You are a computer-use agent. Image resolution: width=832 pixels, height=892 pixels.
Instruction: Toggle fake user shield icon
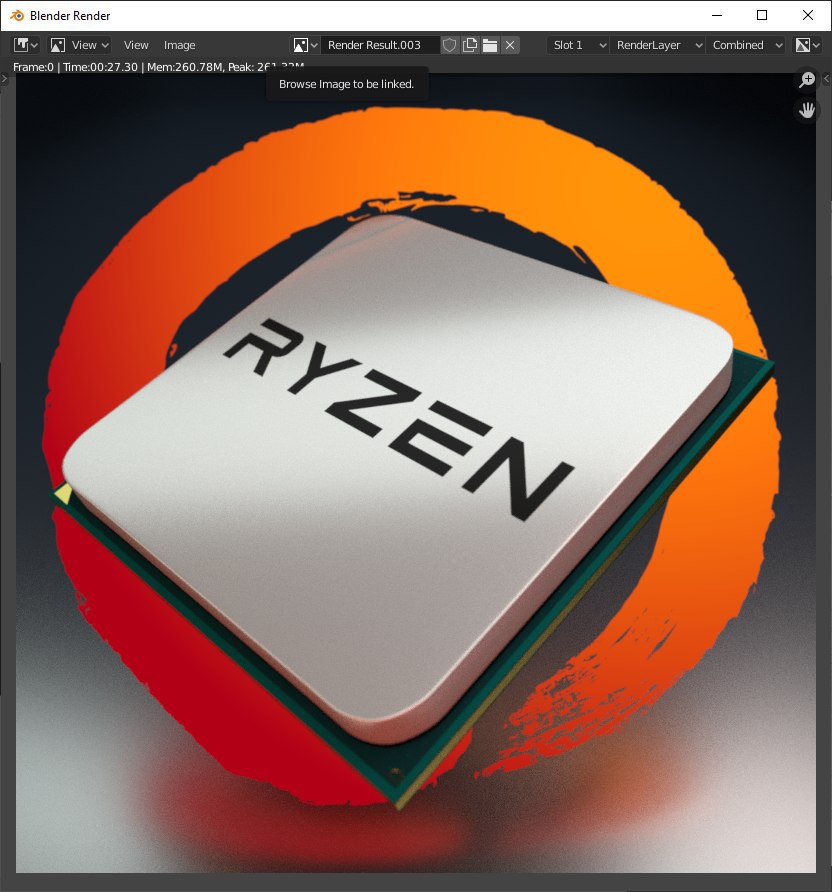tap(449, 45)
